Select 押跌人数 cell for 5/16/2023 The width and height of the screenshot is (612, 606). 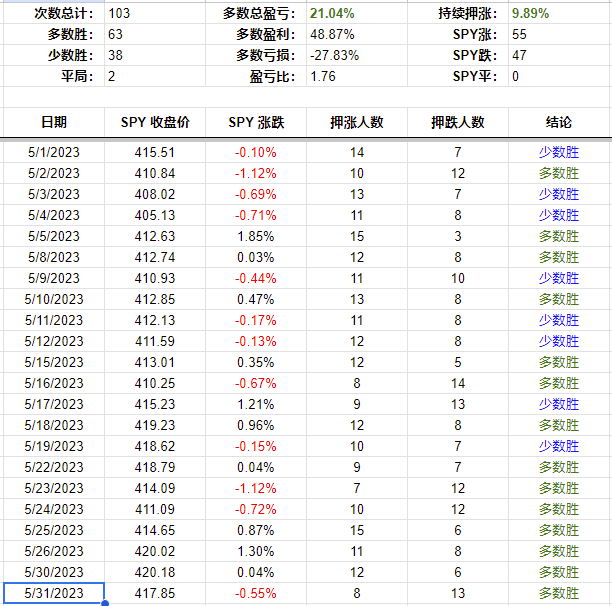click(x=458, y=384)
